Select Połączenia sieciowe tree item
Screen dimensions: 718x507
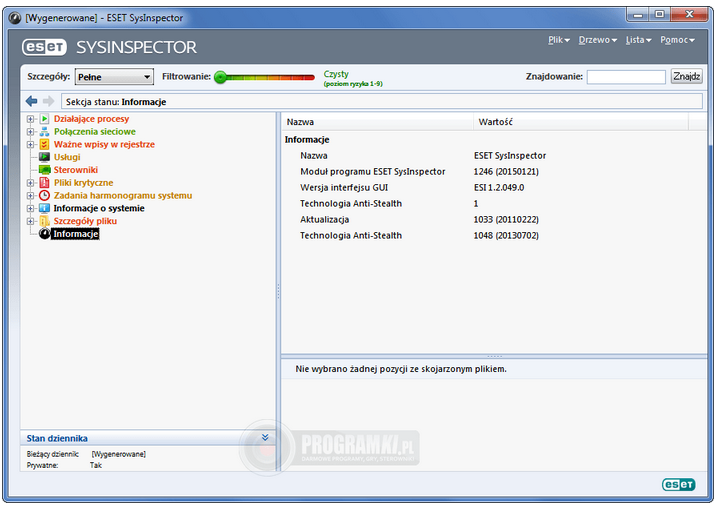point(94,132)
